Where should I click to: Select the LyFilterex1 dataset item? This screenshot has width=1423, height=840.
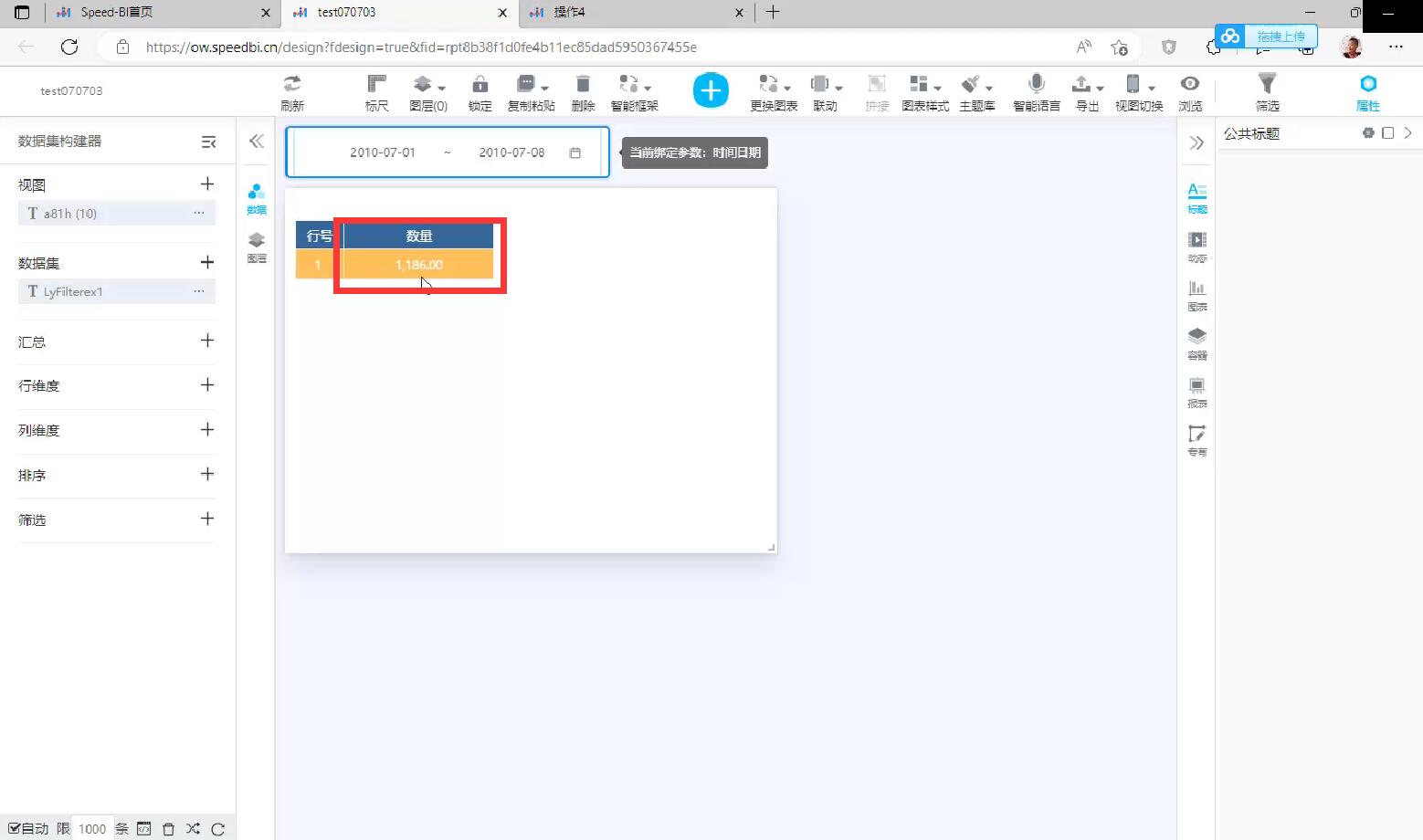point(73,291)
